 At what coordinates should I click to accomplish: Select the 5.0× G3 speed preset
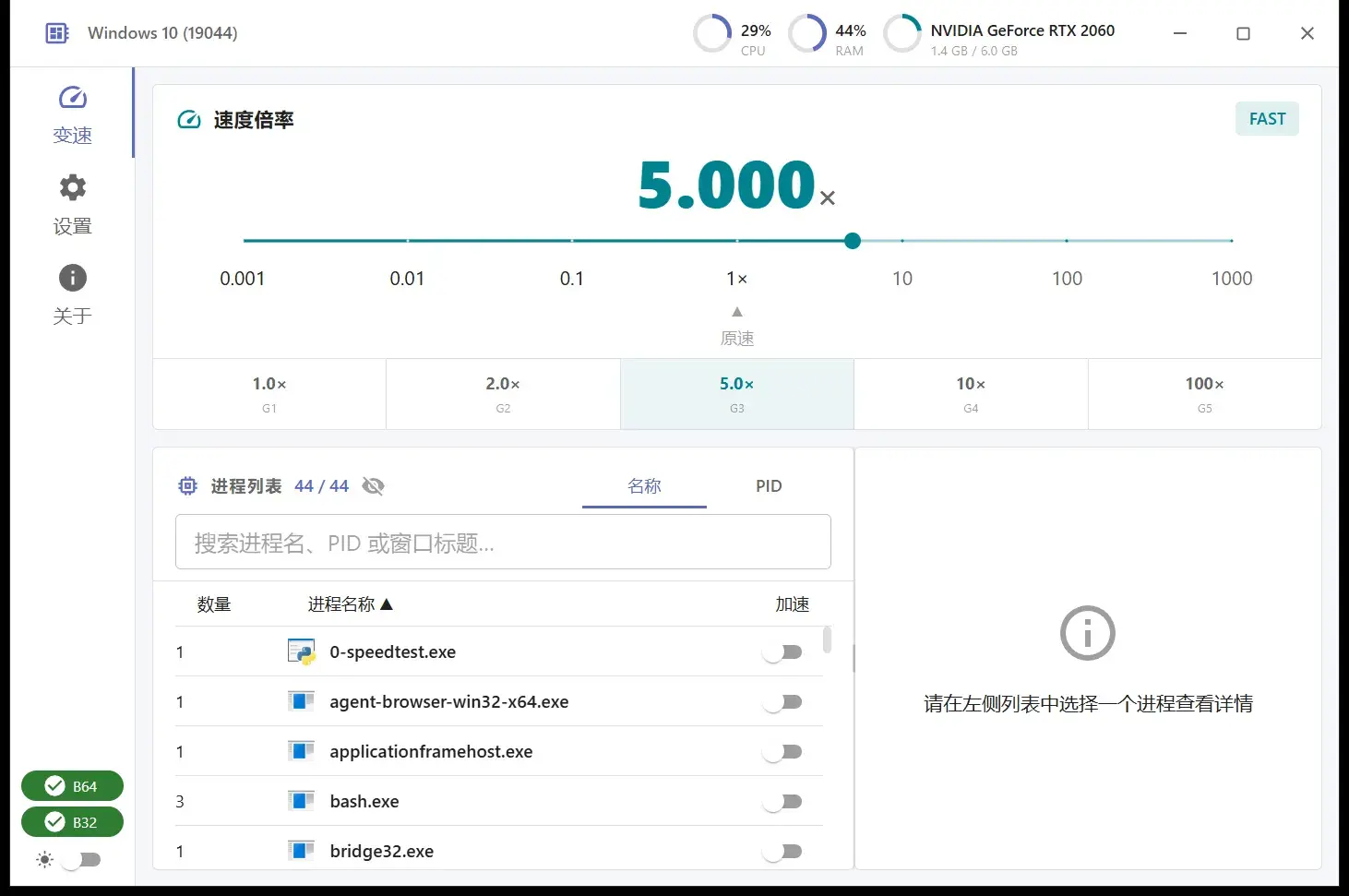737,394
